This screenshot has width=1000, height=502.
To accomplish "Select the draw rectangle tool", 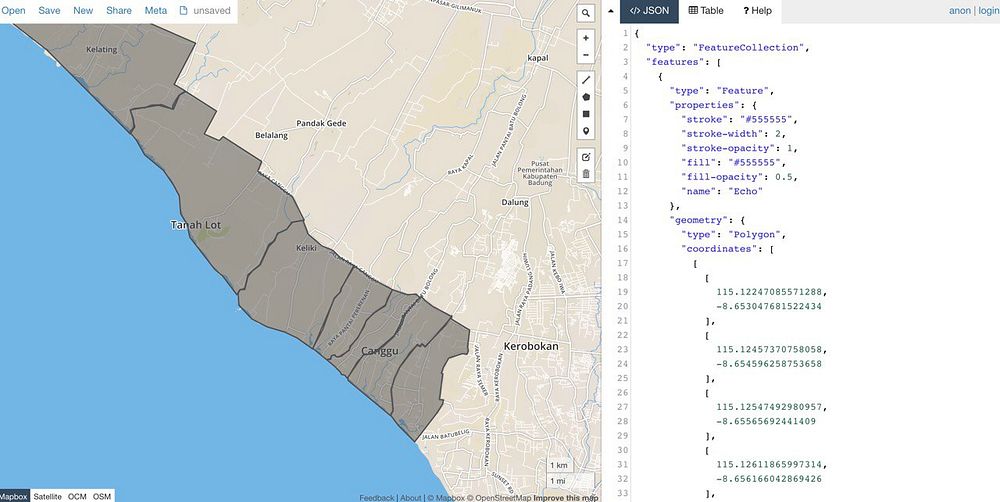I will [x=585, y=114].
